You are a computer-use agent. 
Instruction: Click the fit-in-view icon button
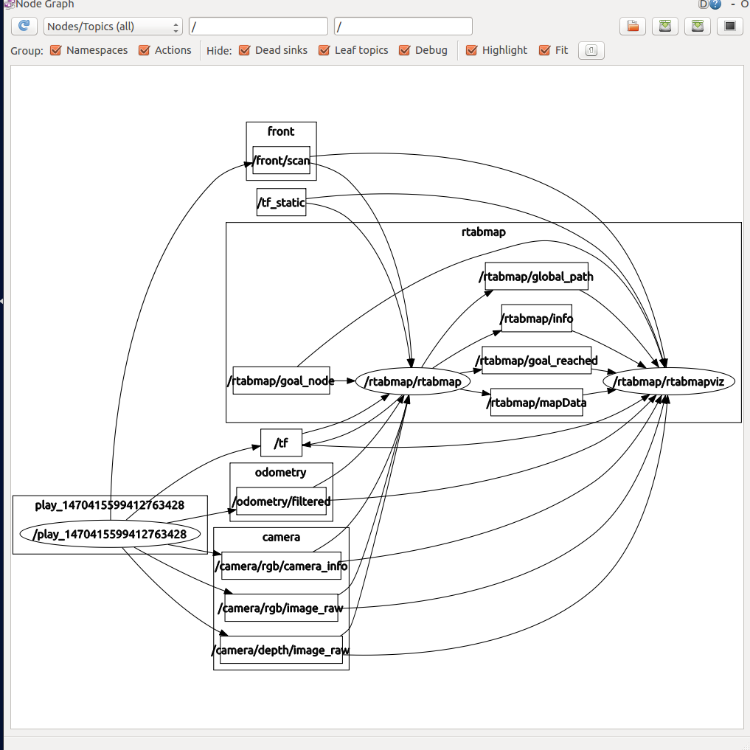coord(591,50)
